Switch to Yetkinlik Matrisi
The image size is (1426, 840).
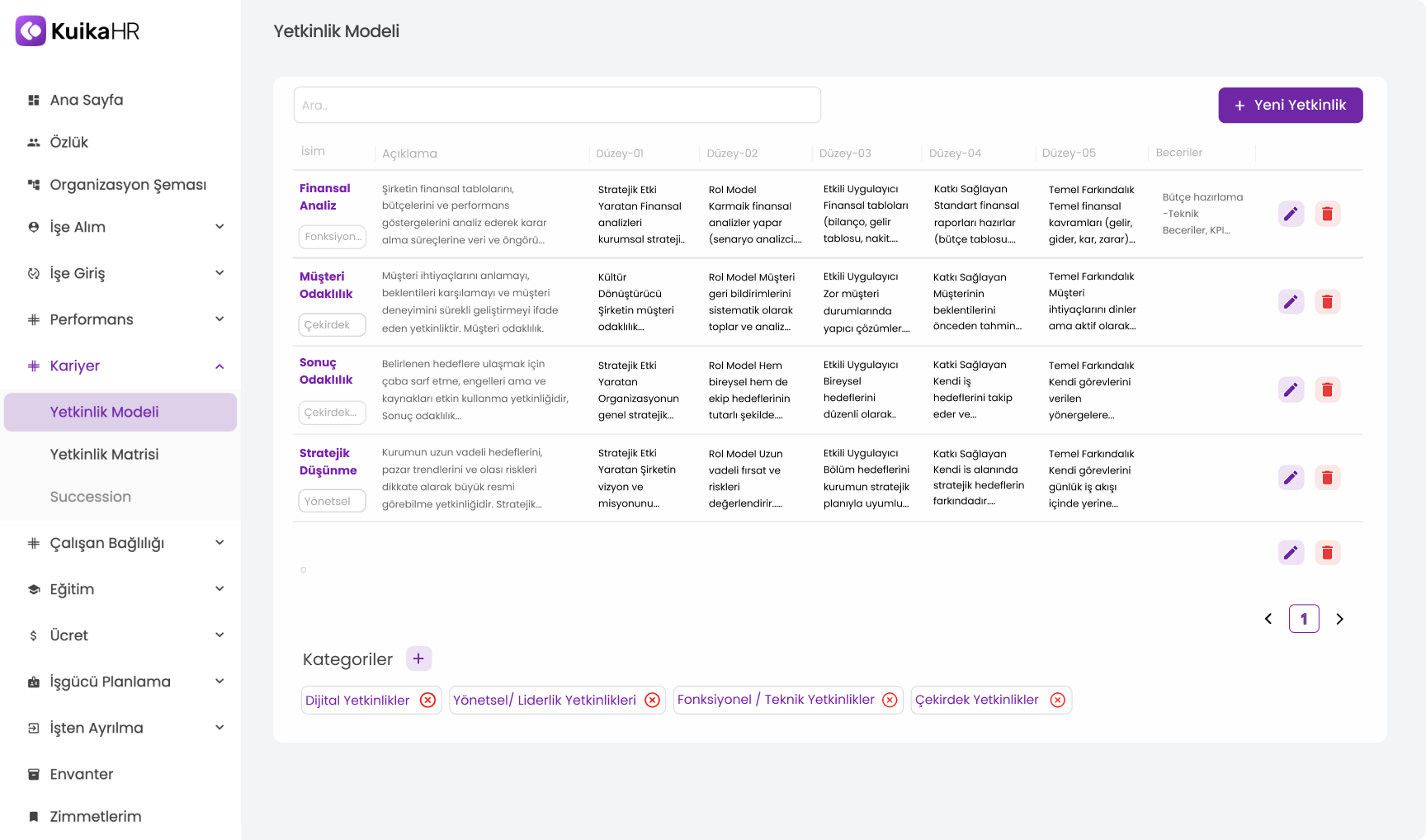coord(104,454)
